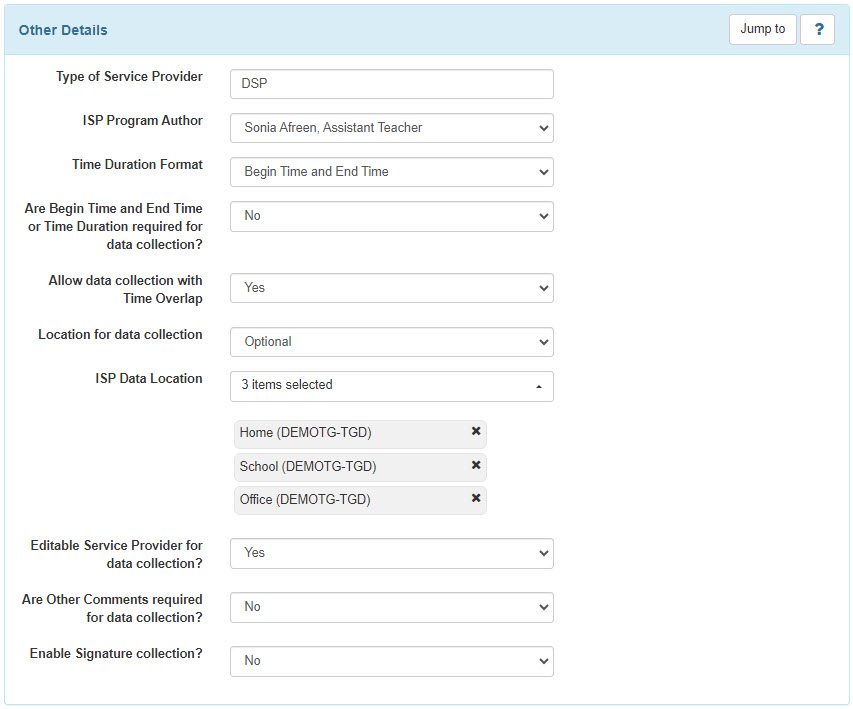This screenshot has width=853, height=709.
Task: Remove School (DEMOTG-TGD) location tag
Action: pos(476,465)
